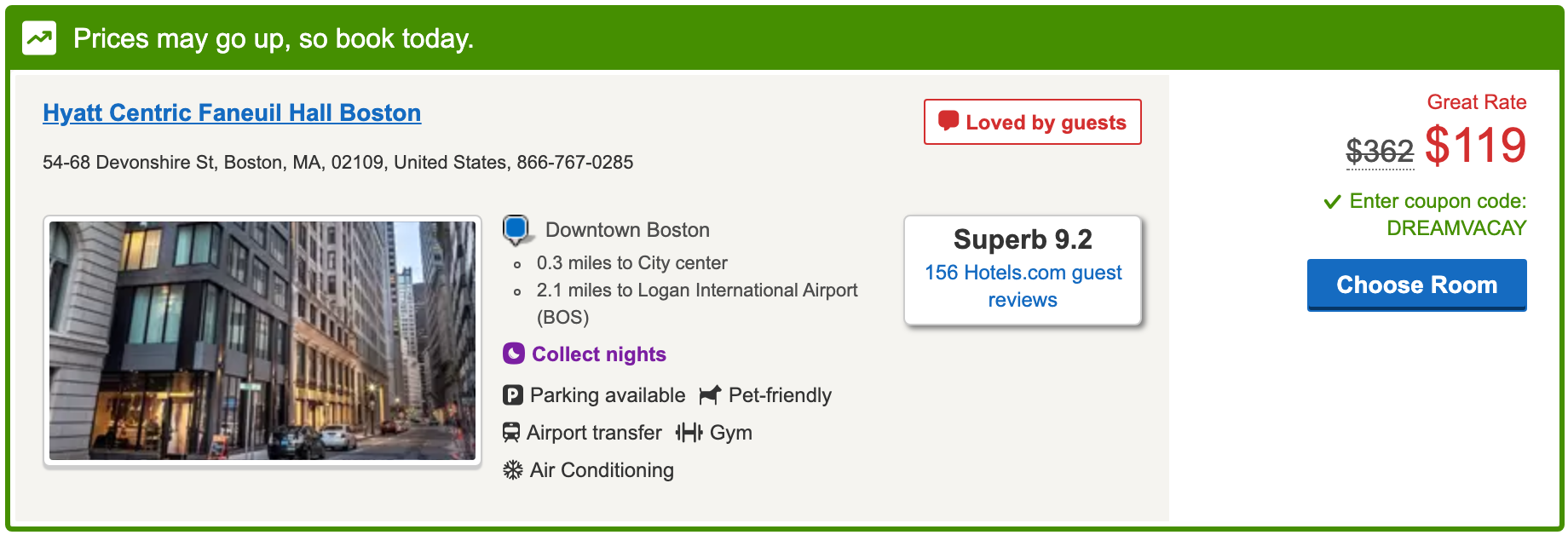1568x535 pixels.
Task: Click the Collect nights label
Action: (x=598, y=354)
